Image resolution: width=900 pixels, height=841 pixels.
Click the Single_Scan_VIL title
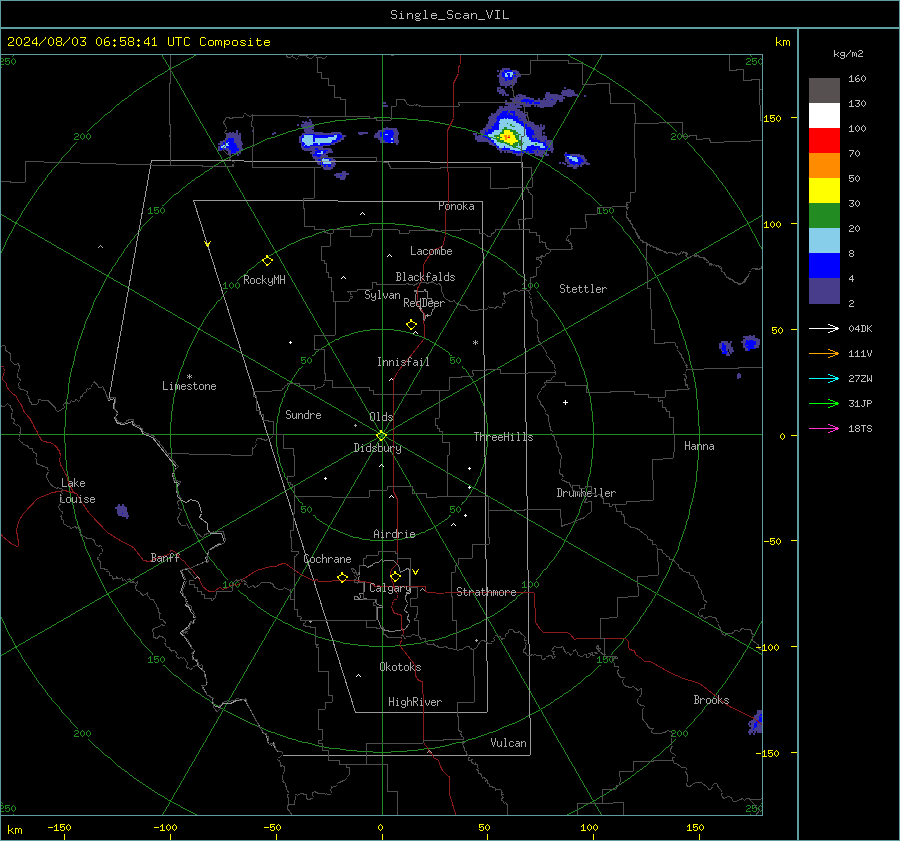pos(449,15)
